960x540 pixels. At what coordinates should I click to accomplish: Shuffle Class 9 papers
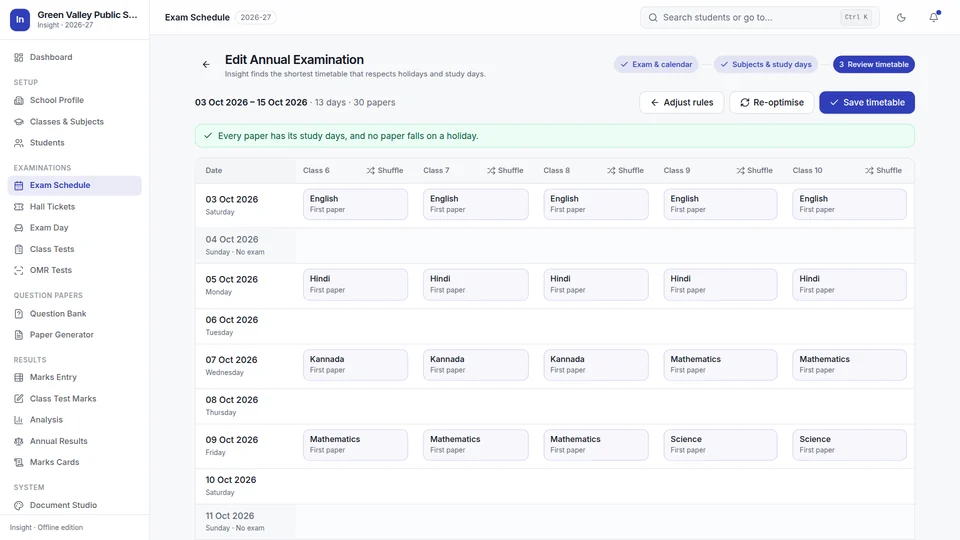point(754,171)
